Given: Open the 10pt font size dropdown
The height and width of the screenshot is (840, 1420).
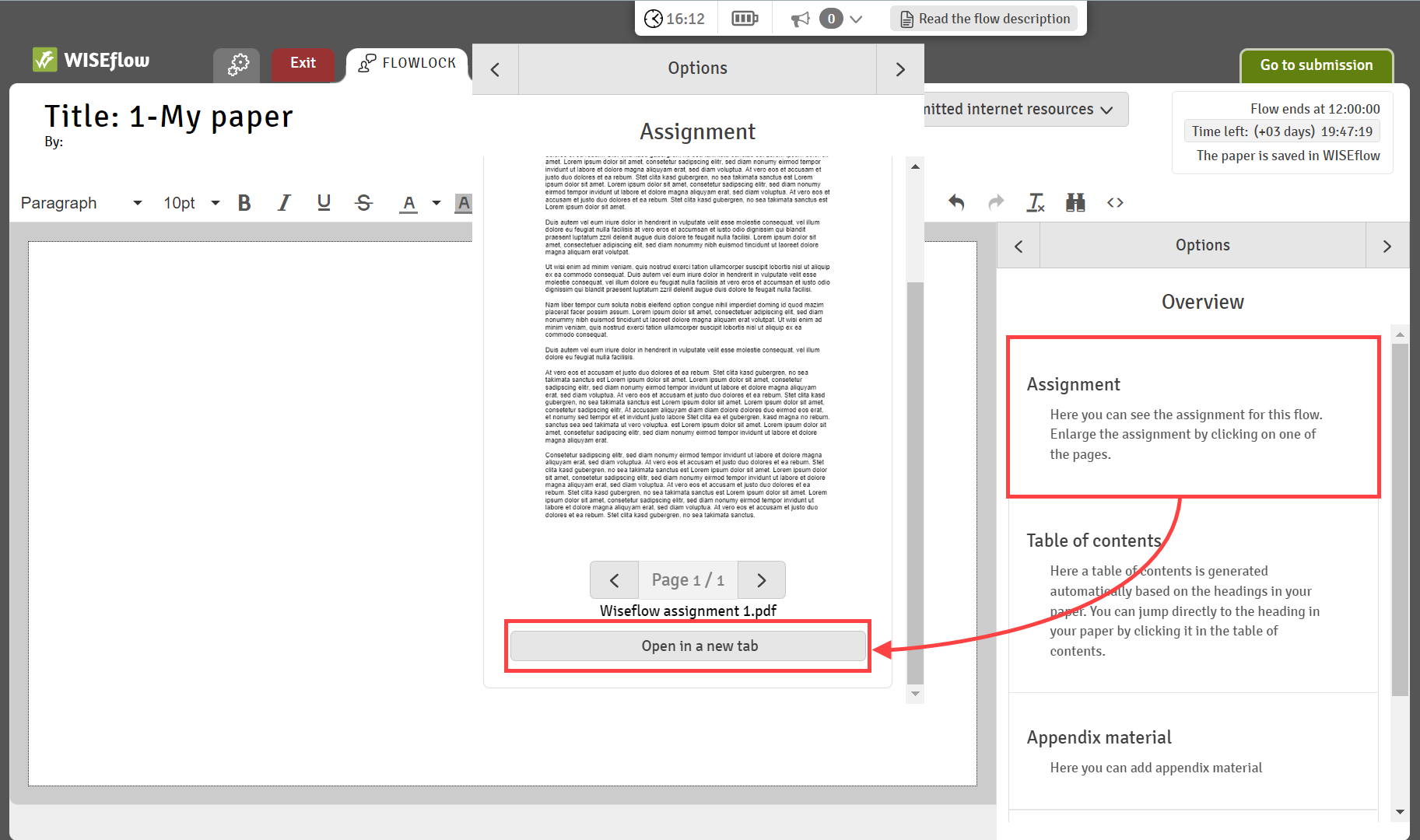Looking at the screenshot, I should tap(191, 203).
